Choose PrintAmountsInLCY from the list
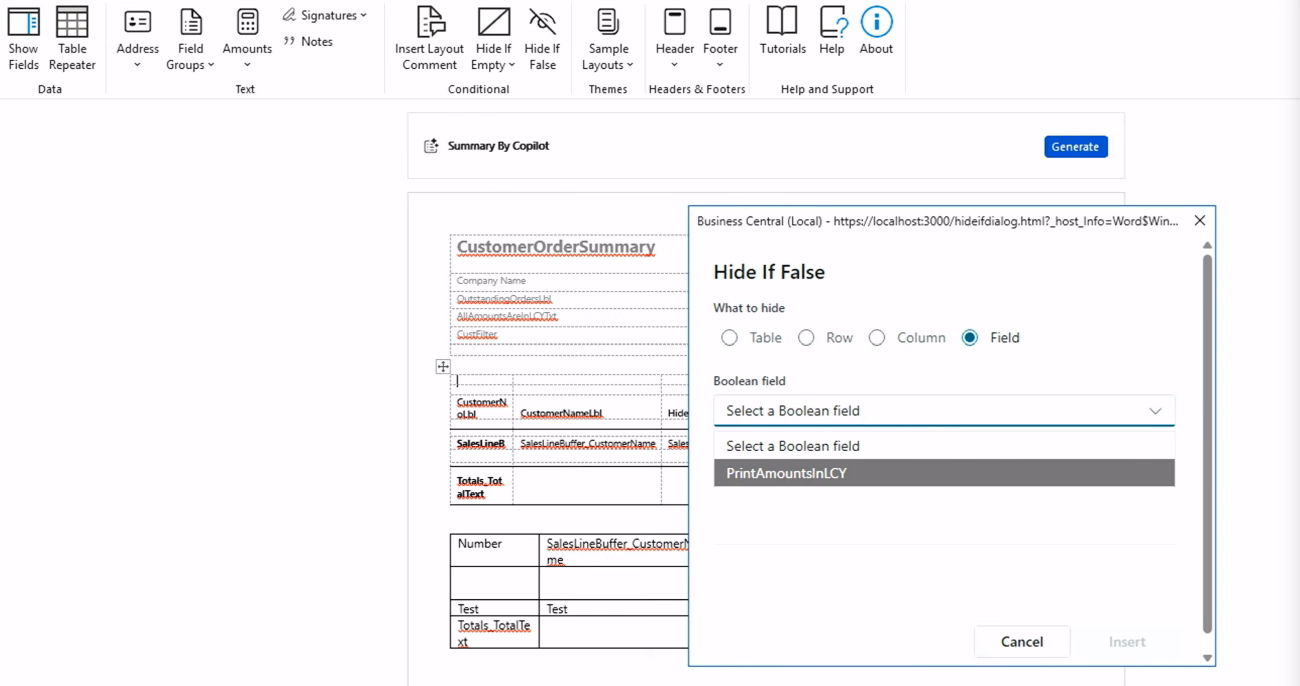The height and width of the screenshot is (686, 1300). (944, 473)
